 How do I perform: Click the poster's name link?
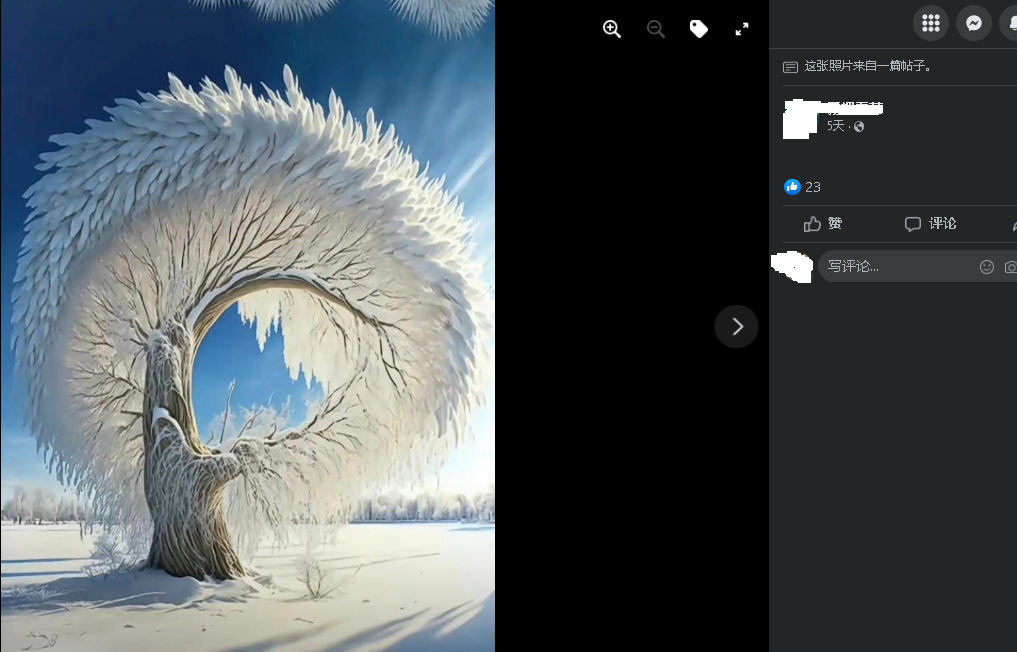click(855, 106)
